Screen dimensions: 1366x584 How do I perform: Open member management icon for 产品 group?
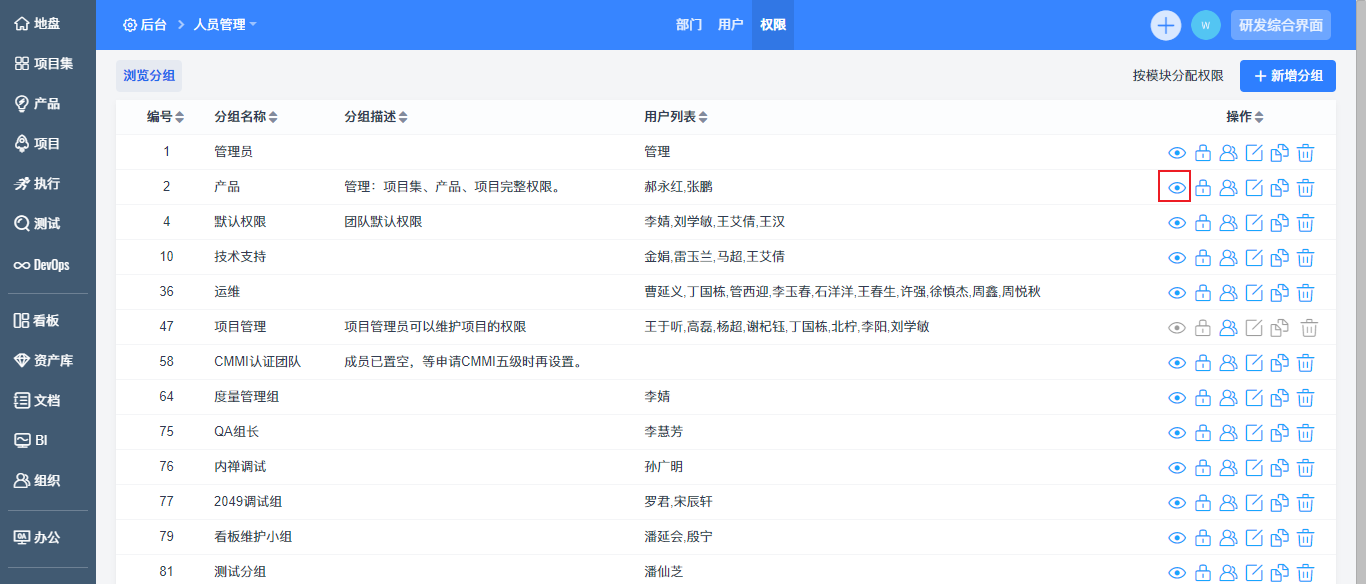[x=1229, y=188]
